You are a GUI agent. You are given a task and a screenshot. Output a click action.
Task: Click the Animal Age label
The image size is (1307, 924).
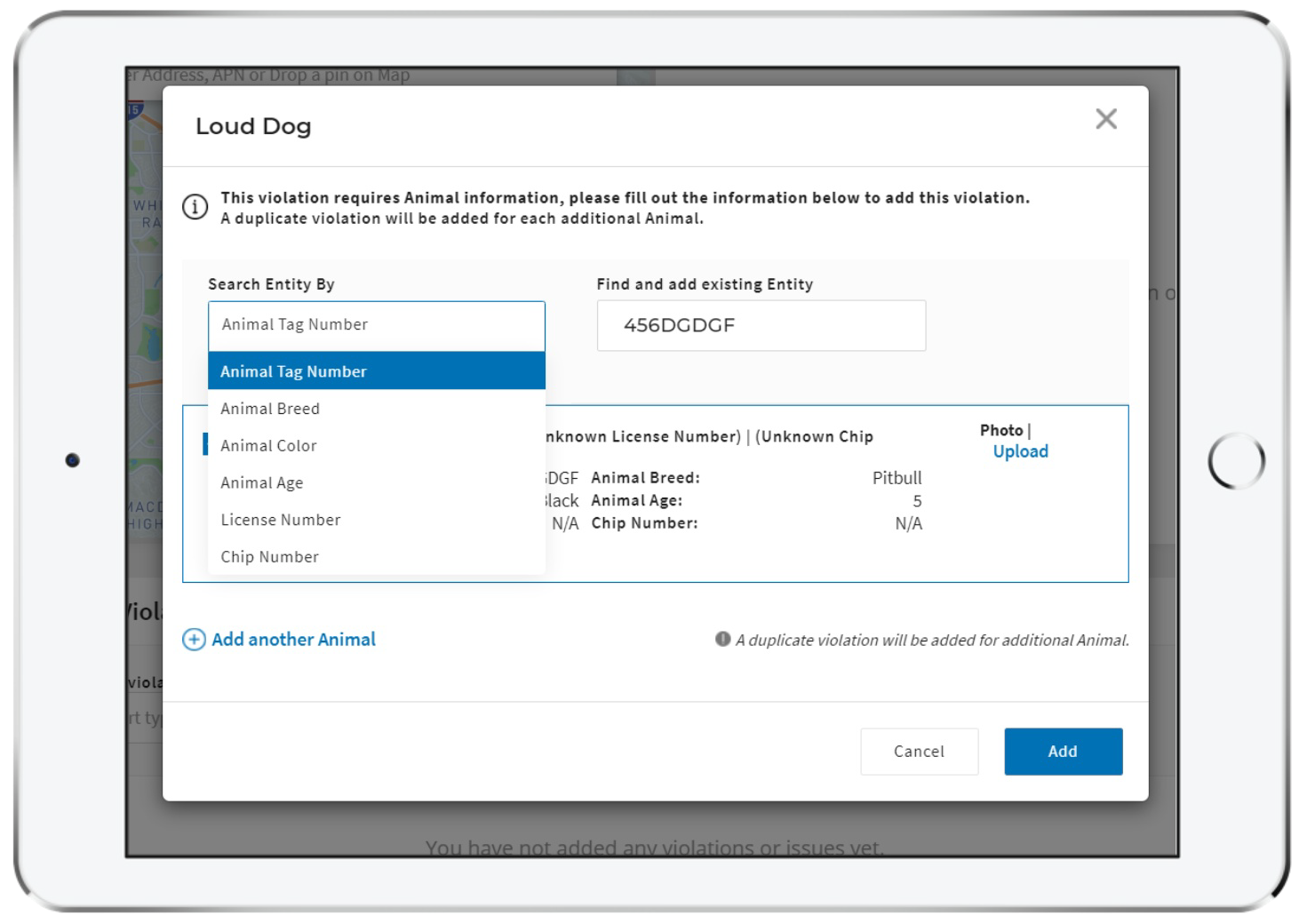point(636,501)
